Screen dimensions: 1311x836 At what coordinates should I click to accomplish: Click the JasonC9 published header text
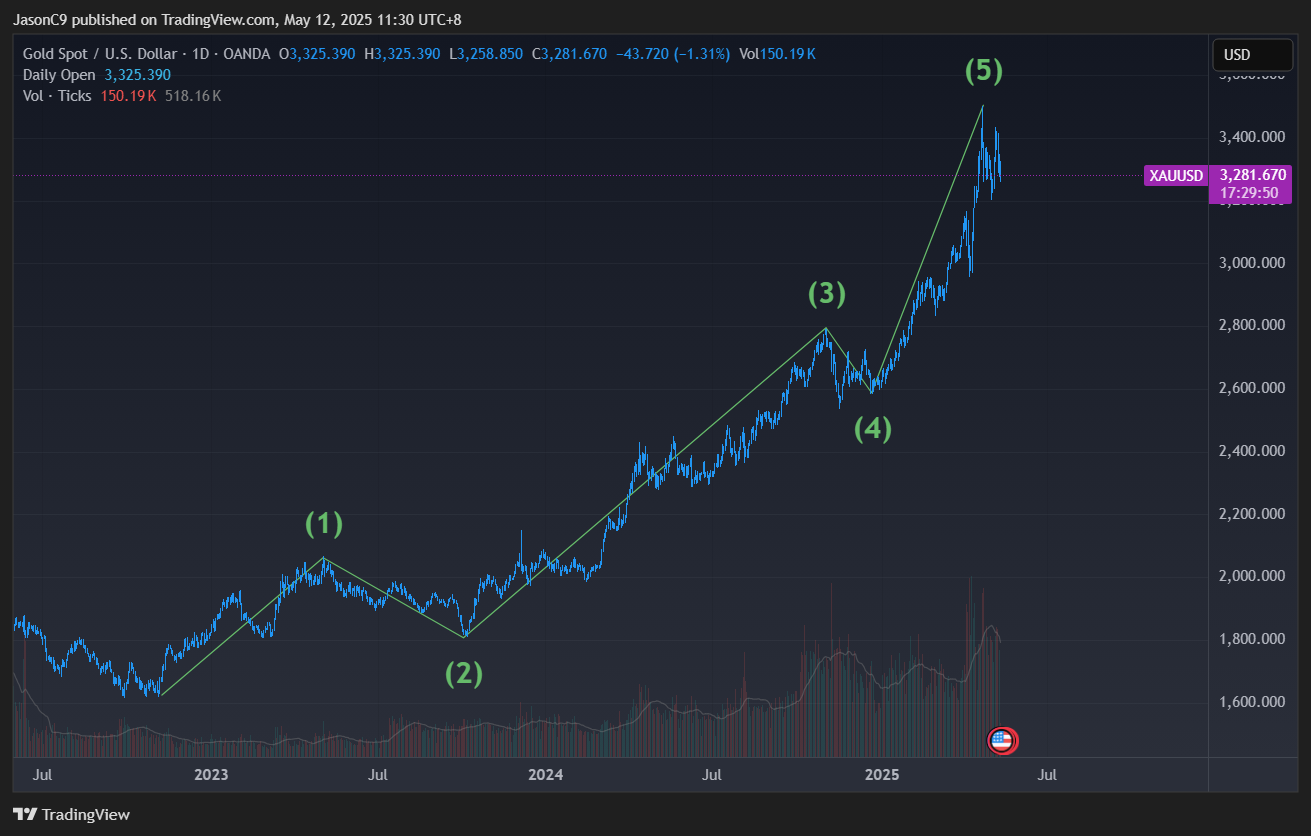[237, 19]
